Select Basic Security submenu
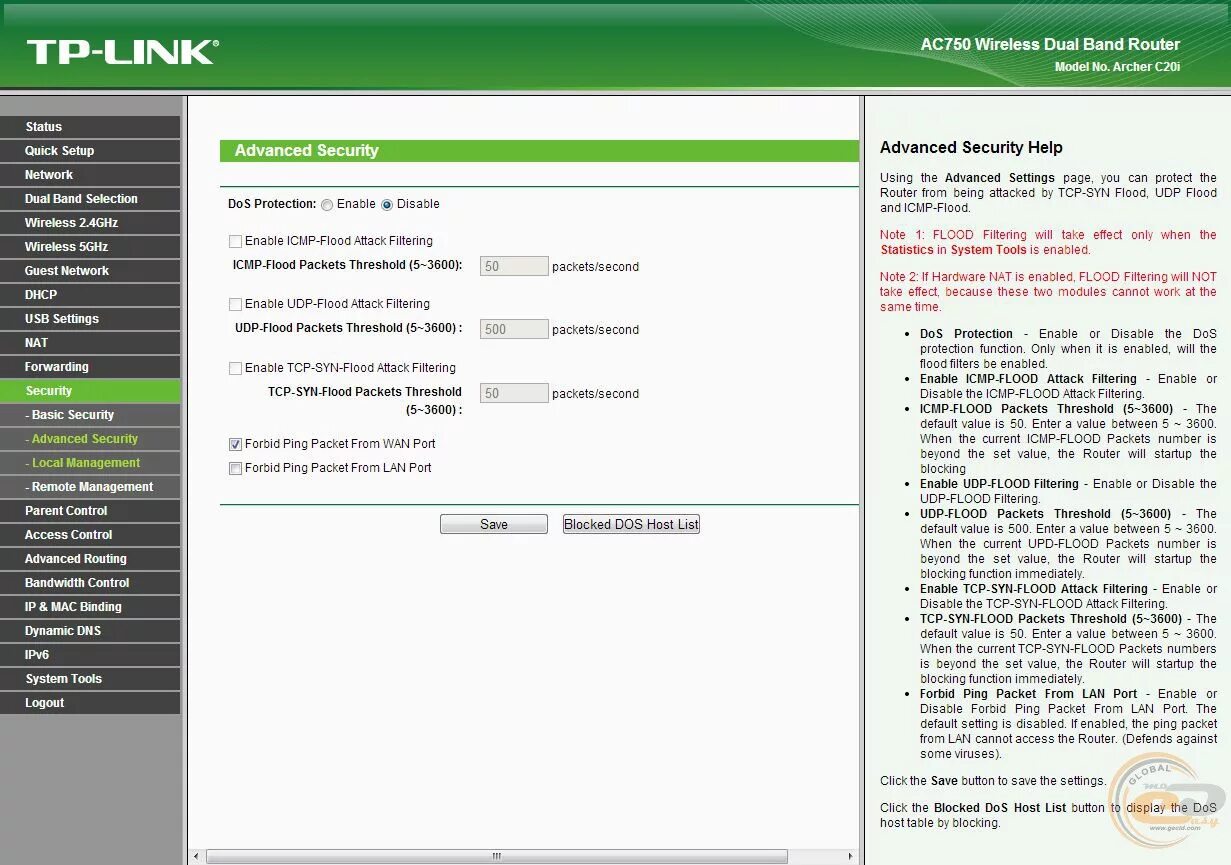This screenshot has width=1231, height=865. (90, 415)
